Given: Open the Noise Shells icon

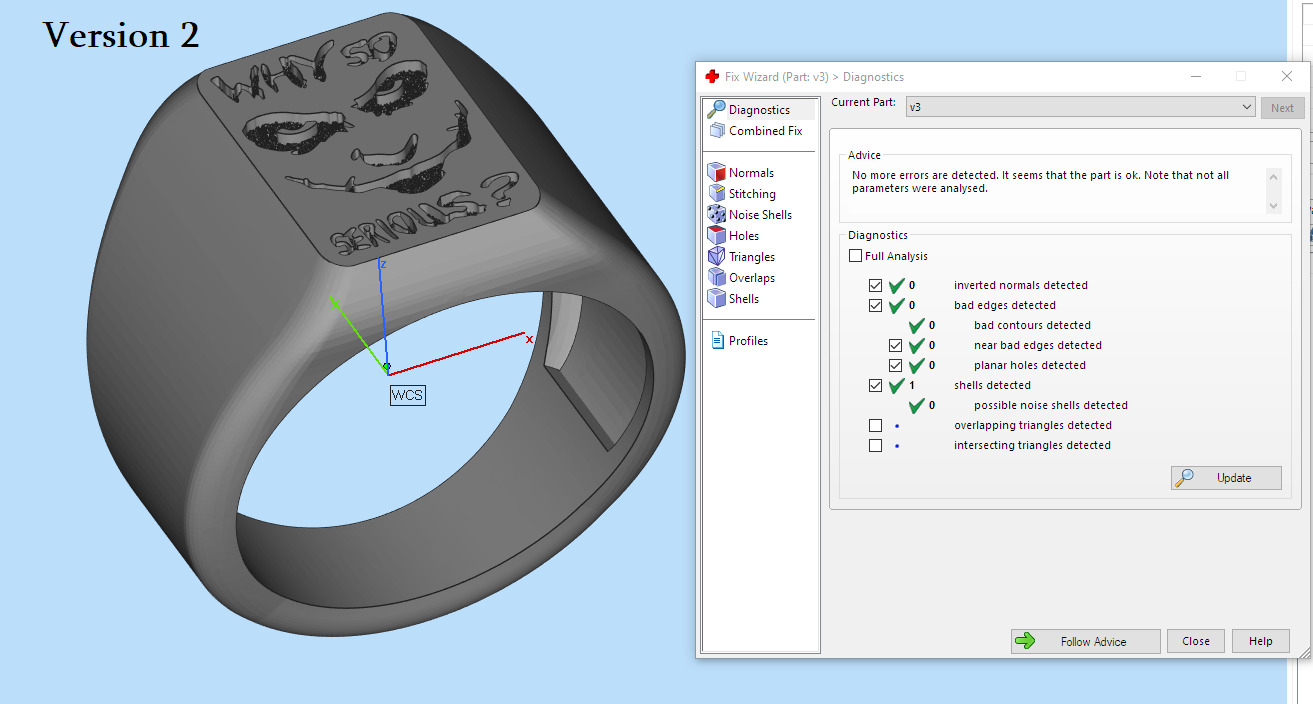Looking at the screenshot, I should tap(716, 215).
